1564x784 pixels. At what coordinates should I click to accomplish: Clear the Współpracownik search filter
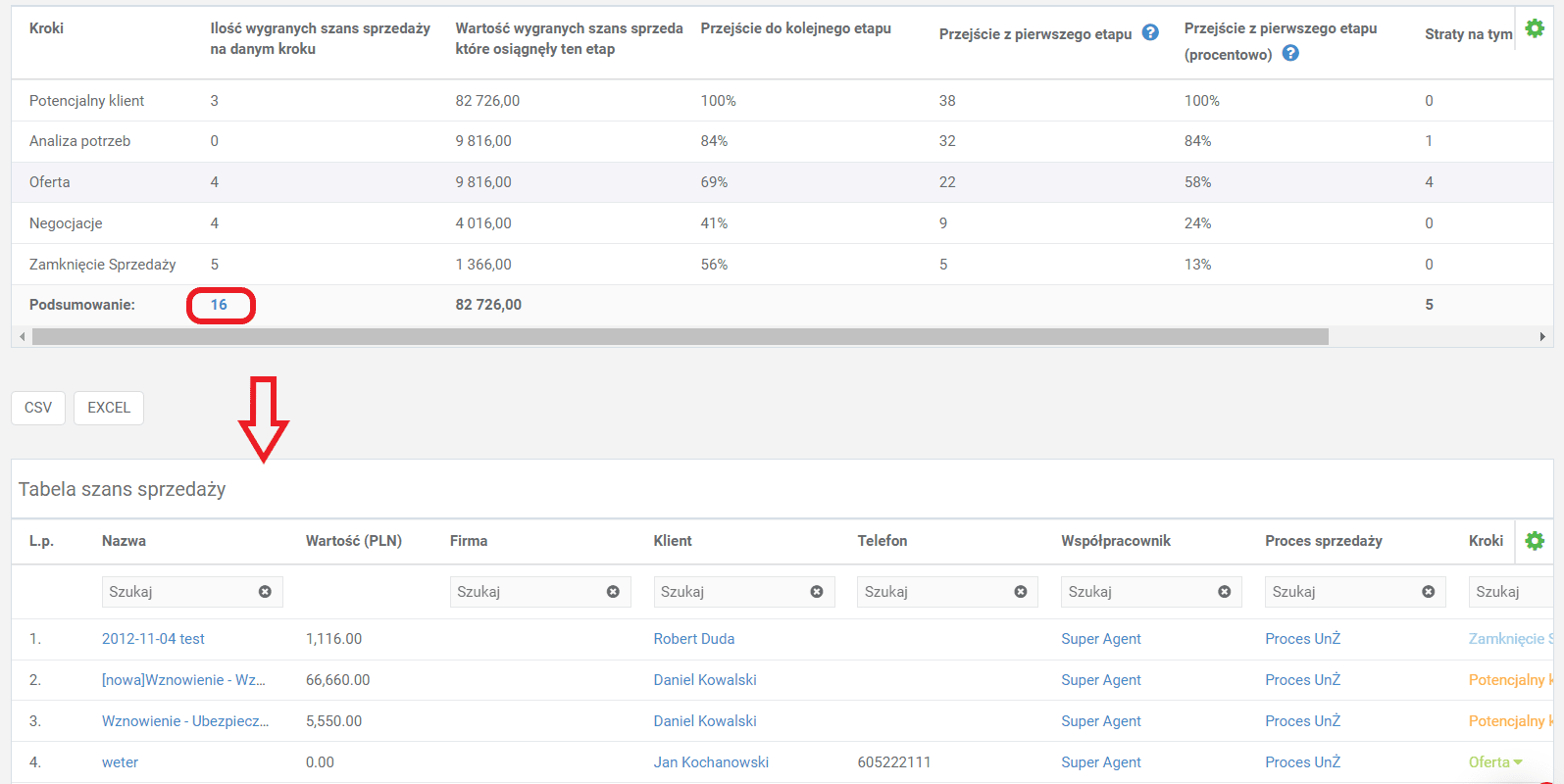[1224, 592]
